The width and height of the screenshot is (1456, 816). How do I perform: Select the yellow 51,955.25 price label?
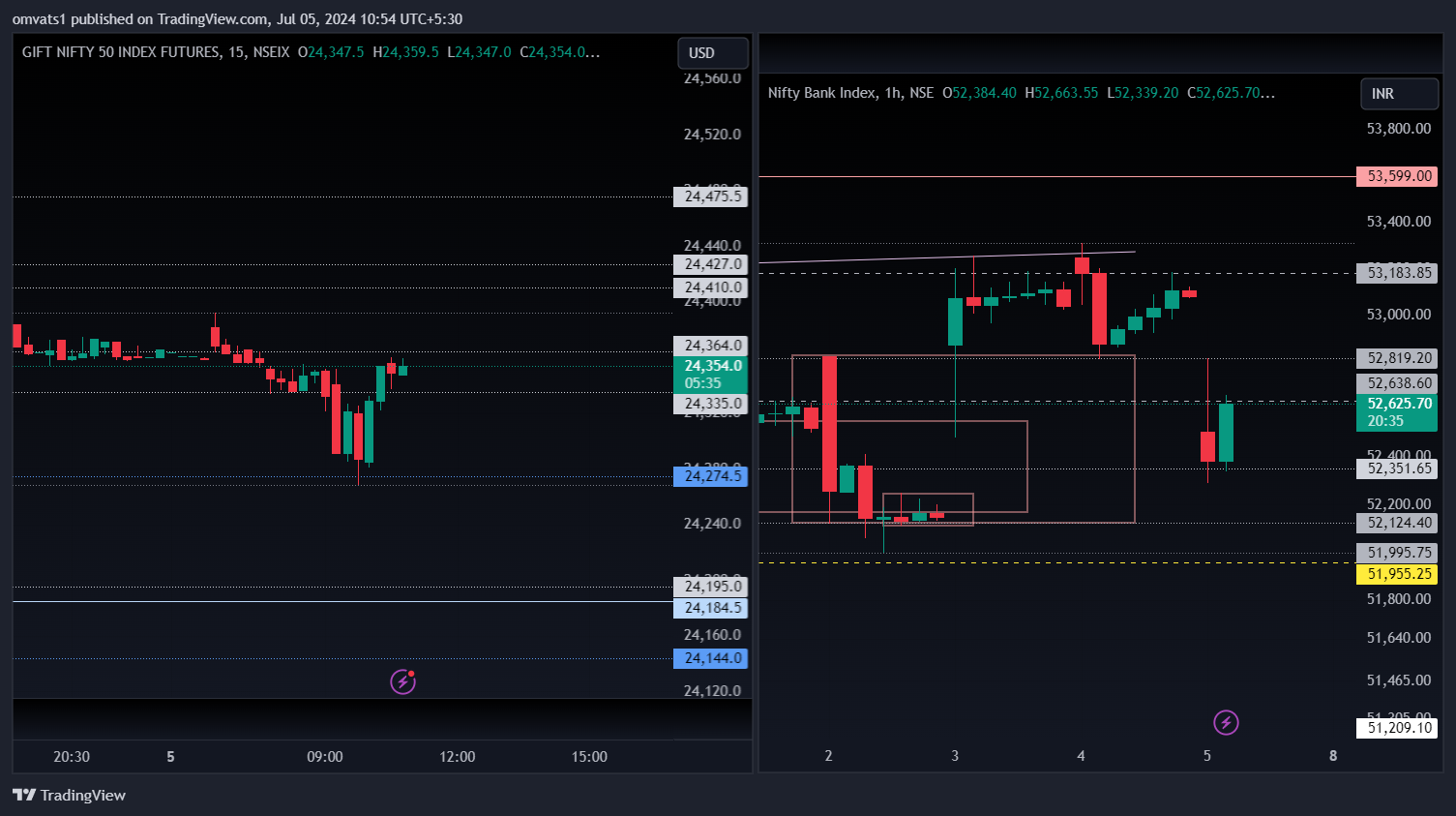(x=1397, y=574)
